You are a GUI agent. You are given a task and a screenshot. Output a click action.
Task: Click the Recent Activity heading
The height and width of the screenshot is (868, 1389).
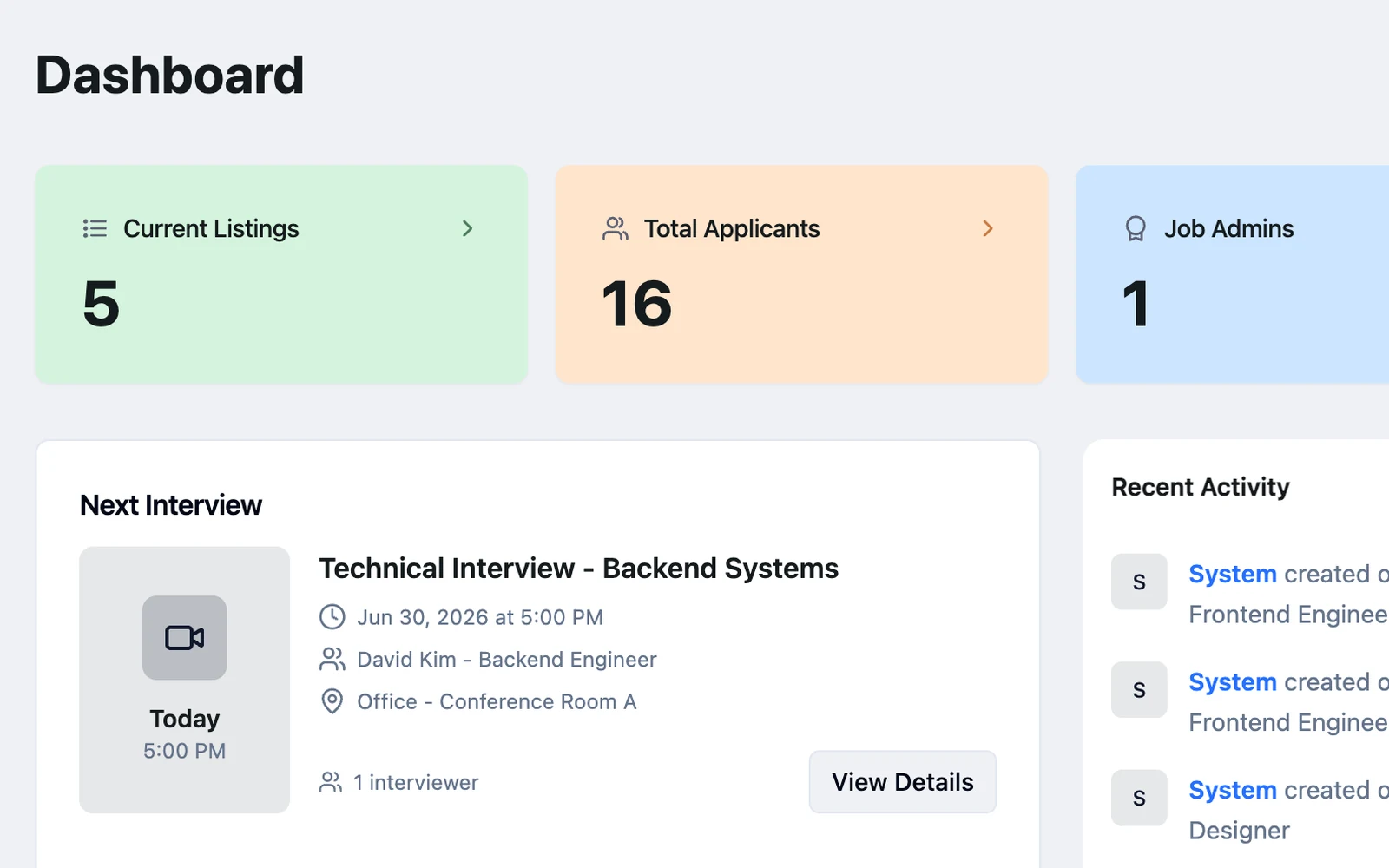coord(1201,487)
